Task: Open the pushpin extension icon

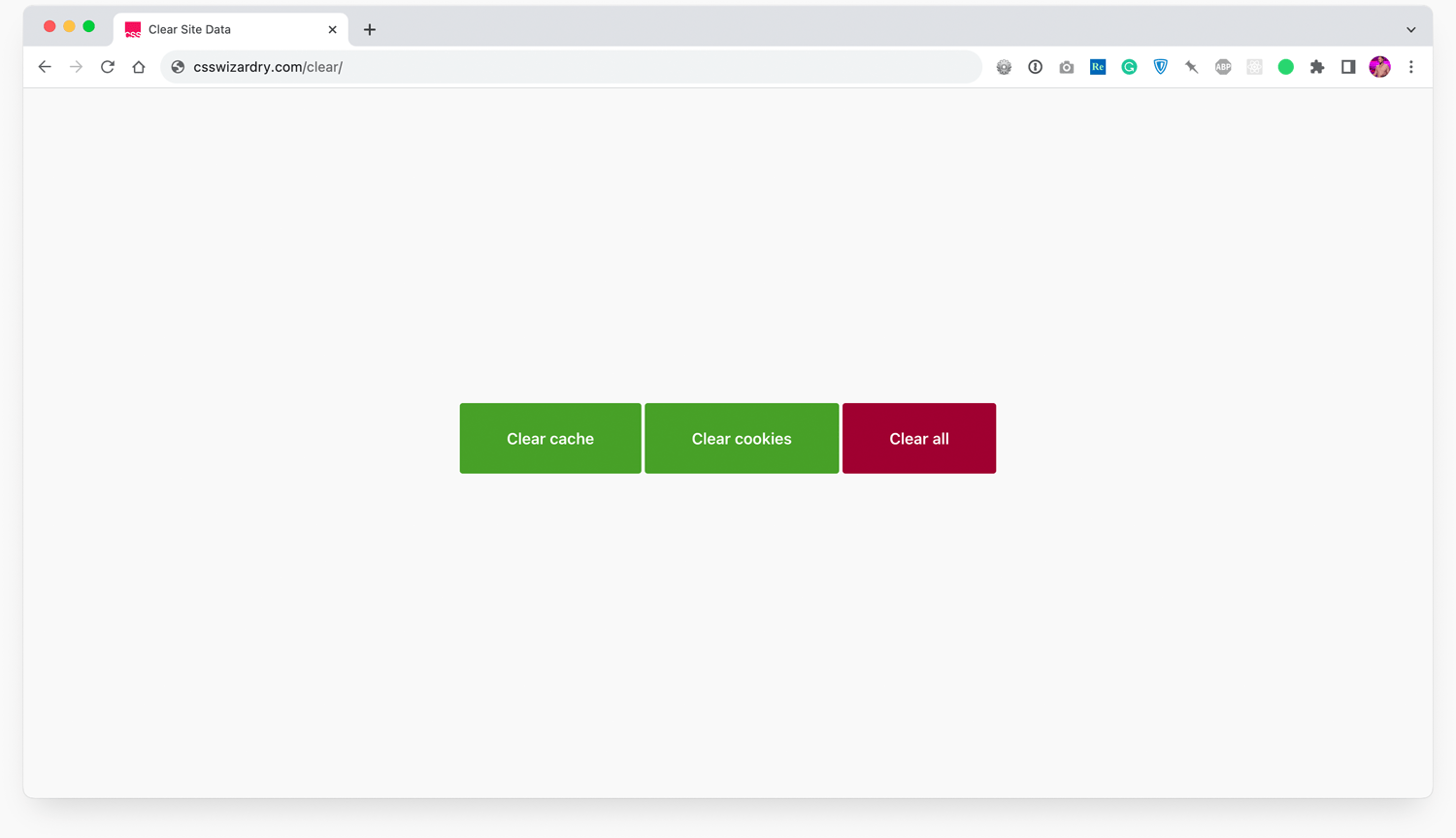Action: [1192, 67]
